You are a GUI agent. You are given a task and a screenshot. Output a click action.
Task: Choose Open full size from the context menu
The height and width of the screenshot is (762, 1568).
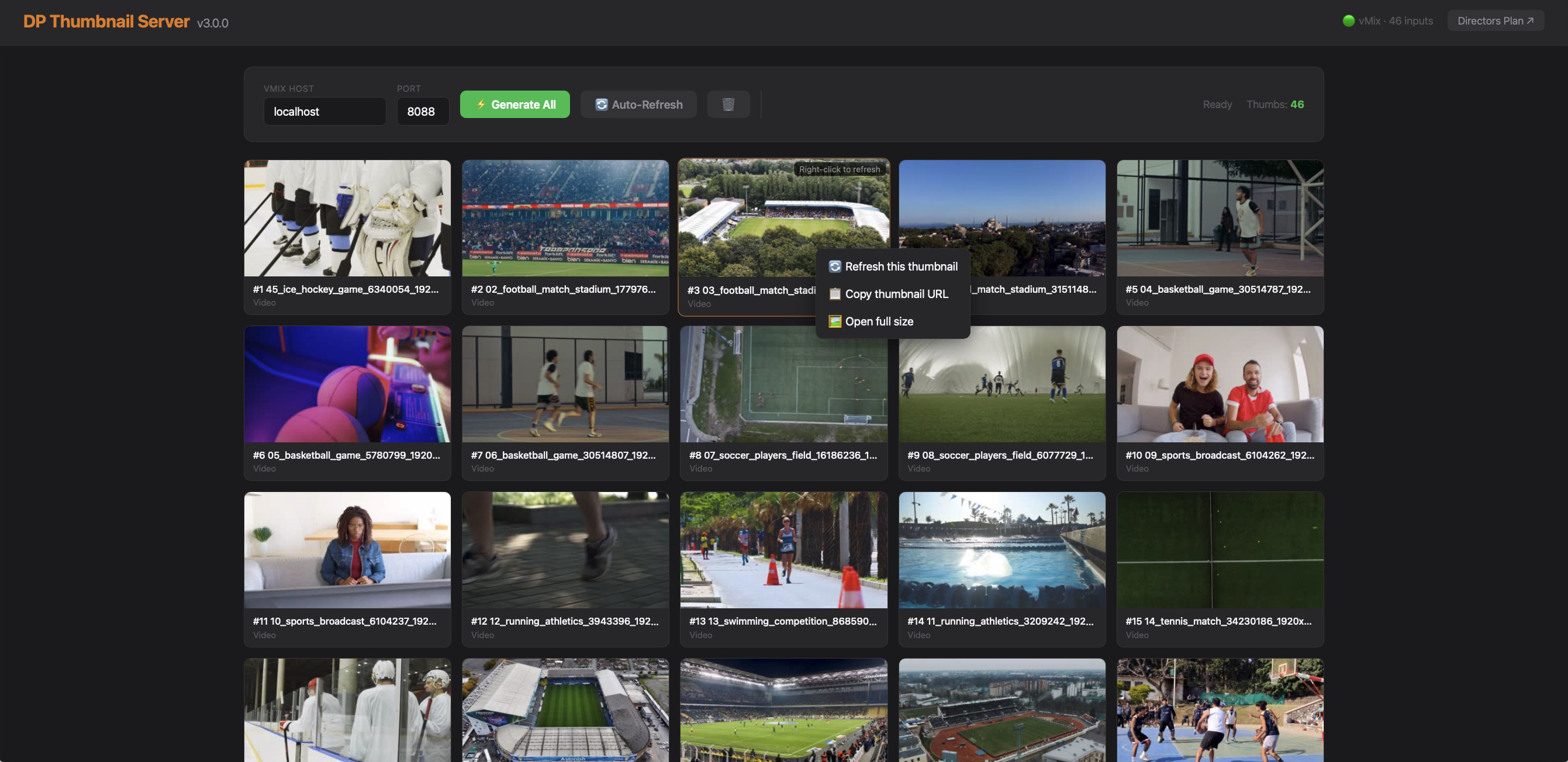[879, 321]
